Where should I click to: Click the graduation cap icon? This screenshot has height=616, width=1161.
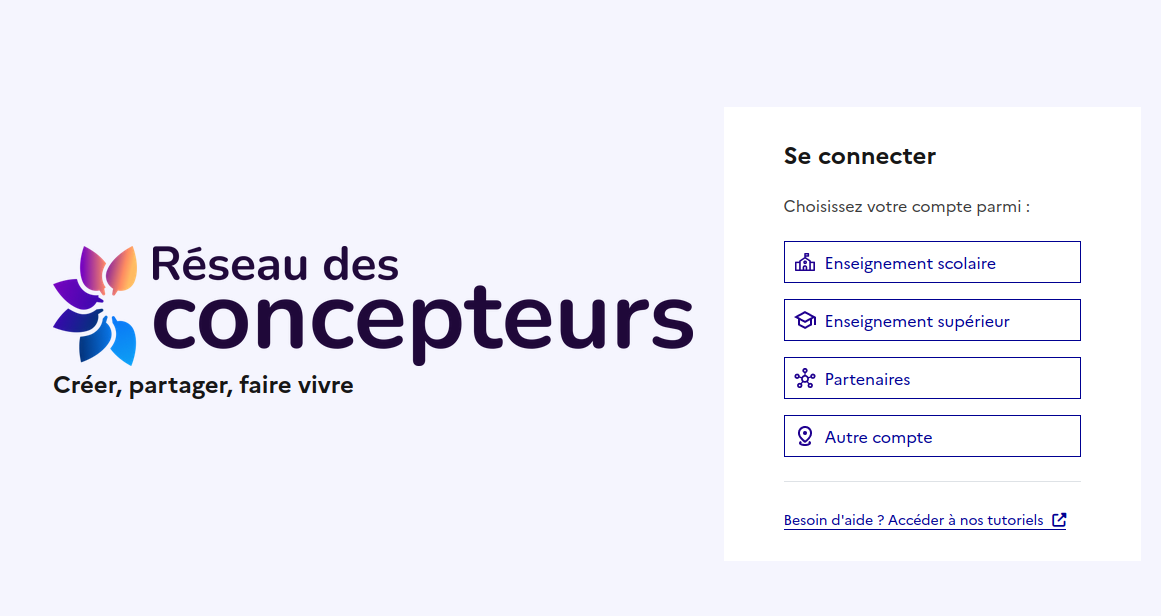click(805, 321)
